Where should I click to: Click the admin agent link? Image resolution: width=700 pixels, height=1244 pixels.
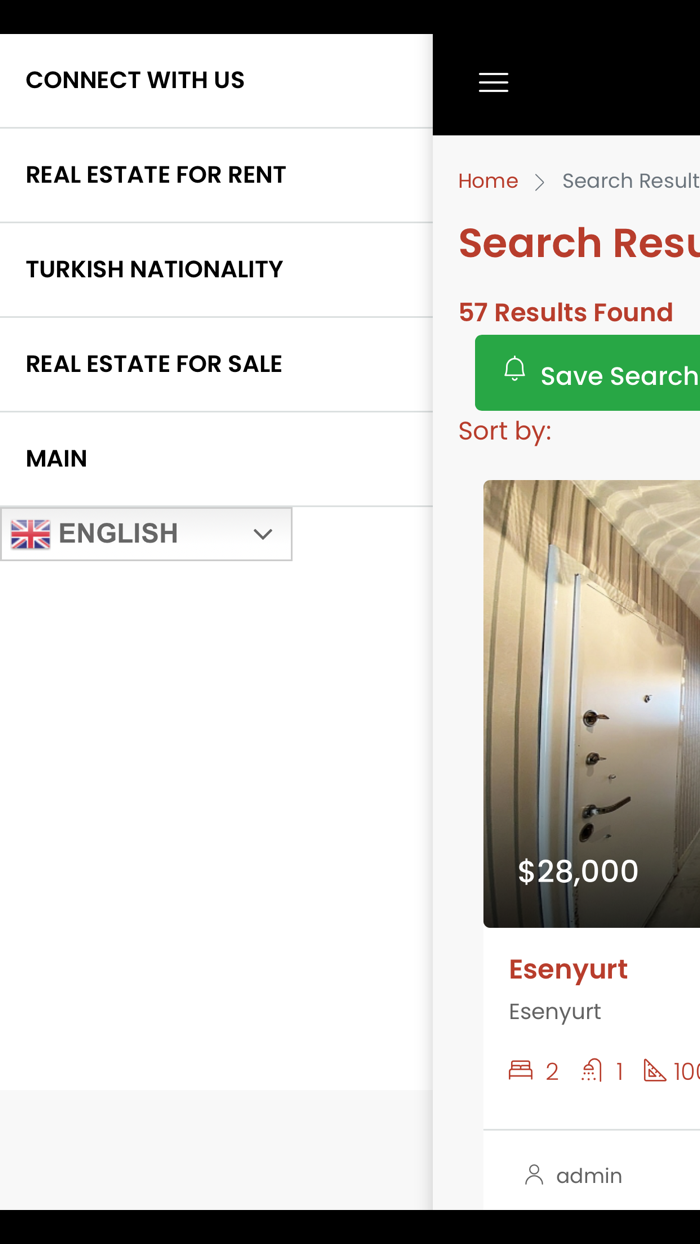pyautogui.click(x=589, y=1176)
